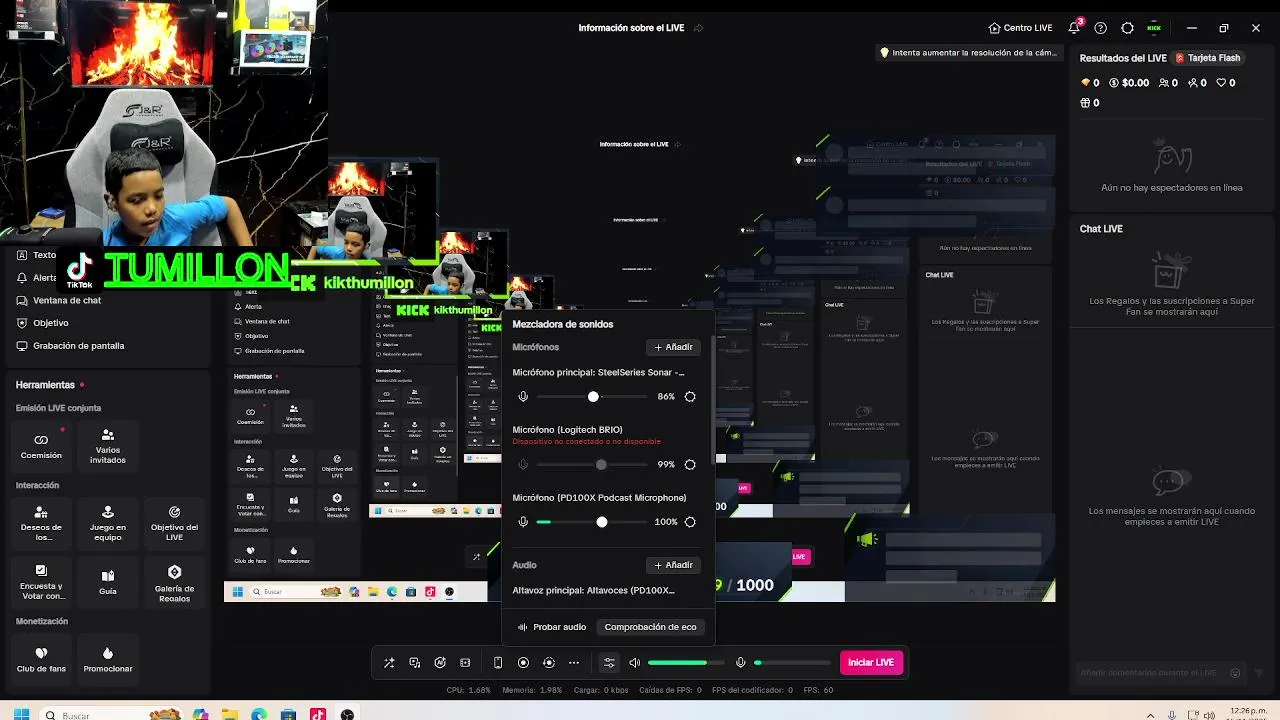Click the CPU usage status text

pyautogui.click(x=468, y=690)
